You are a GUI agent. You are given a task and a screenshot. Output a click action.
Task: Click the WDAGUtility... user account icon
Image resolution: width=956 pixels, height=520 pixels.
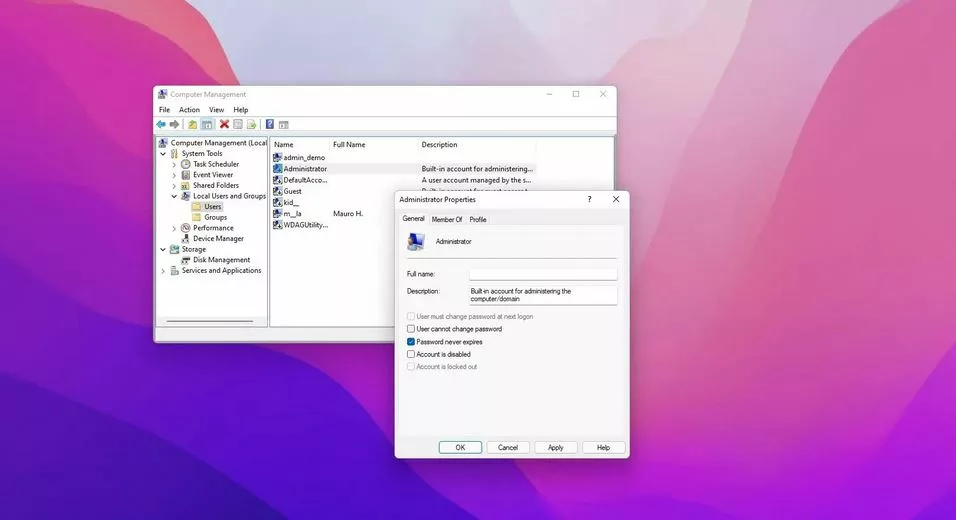(x=277, y=224)
